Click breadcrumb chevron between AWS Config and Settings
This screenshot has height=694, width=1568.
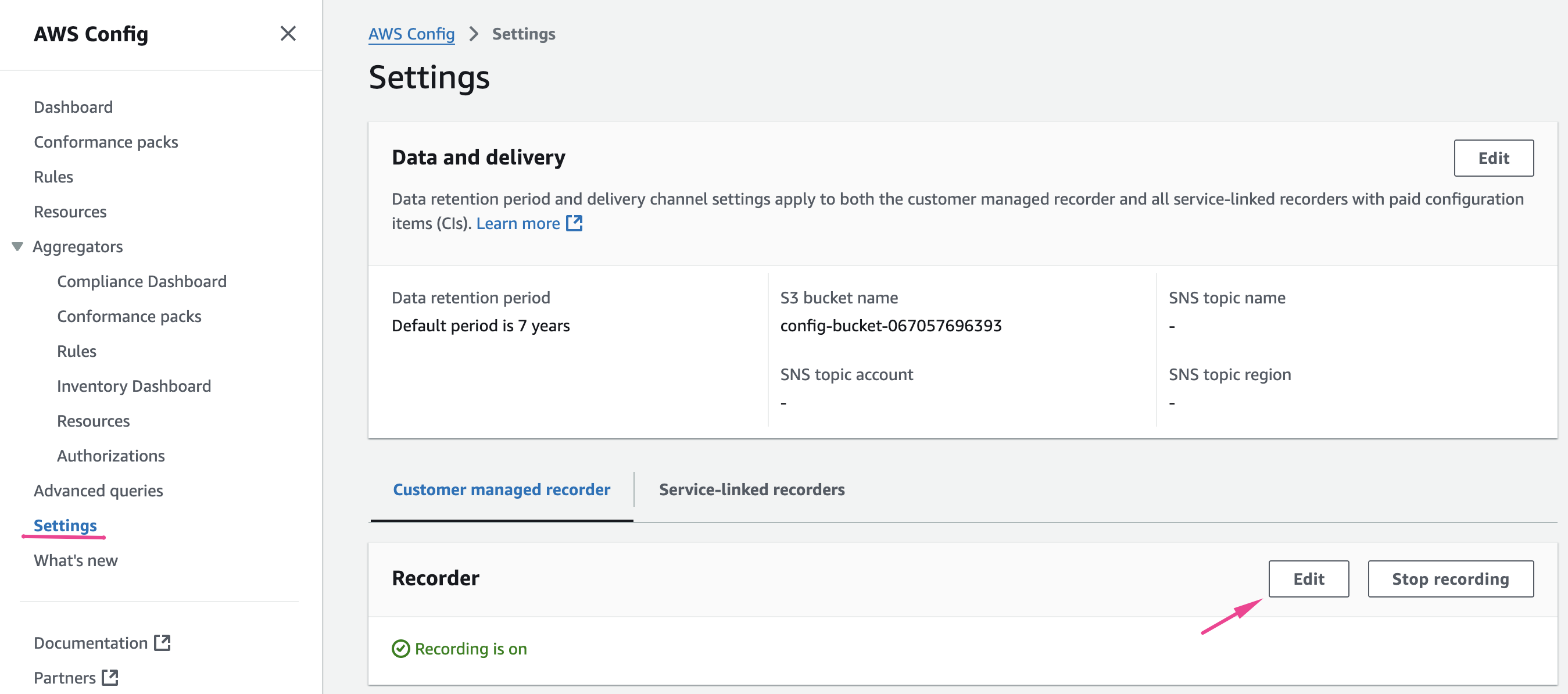tap(474, 34)
